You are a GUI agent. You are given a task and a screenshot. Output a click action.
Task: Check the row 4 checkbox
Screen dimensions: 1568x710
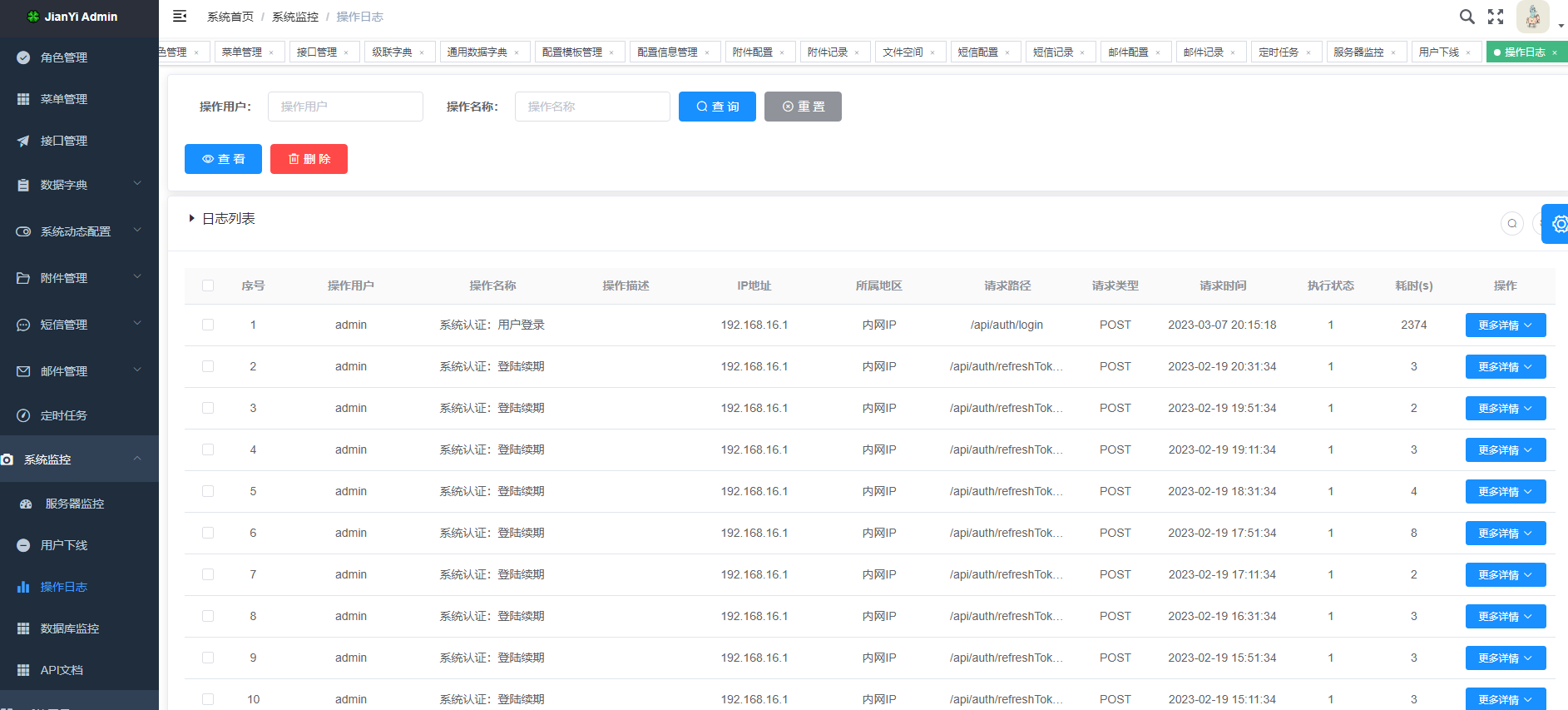coord(208,449)
